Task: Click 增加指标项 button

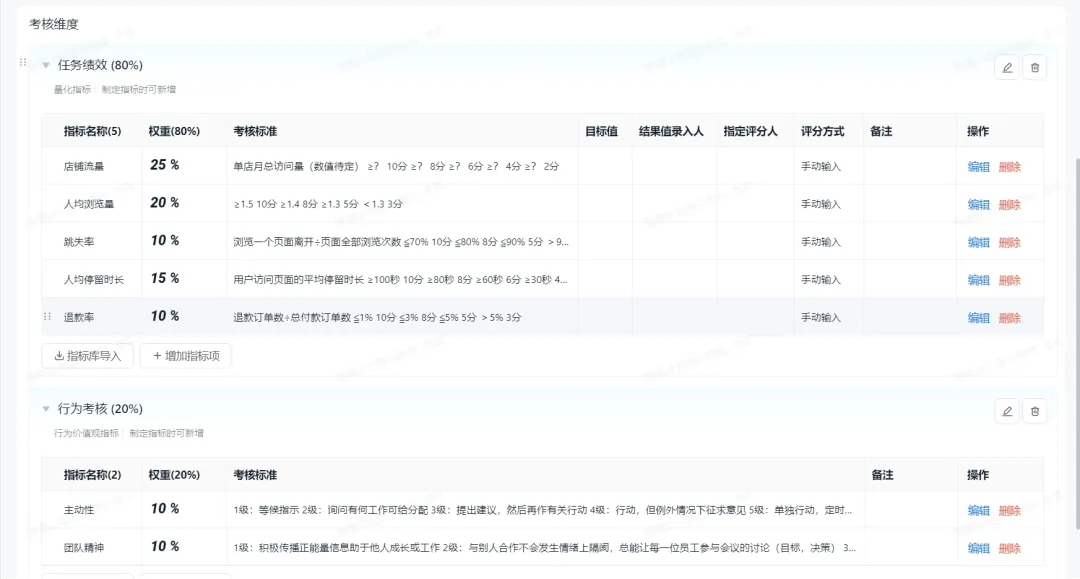Action: (185, 356)
